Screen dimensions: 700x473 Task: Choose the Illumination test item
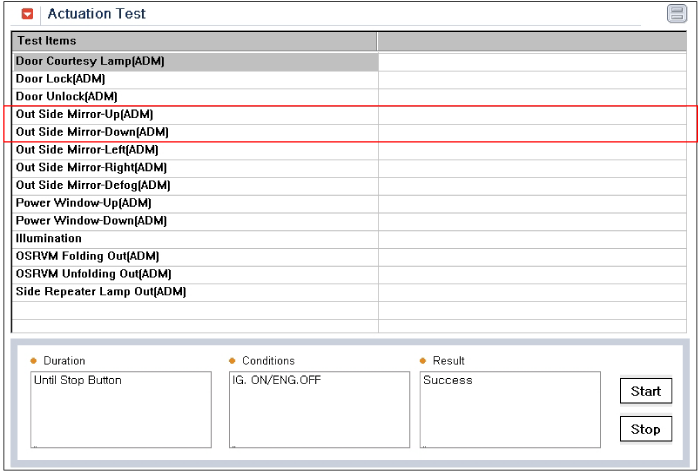(x=196, y=239)
